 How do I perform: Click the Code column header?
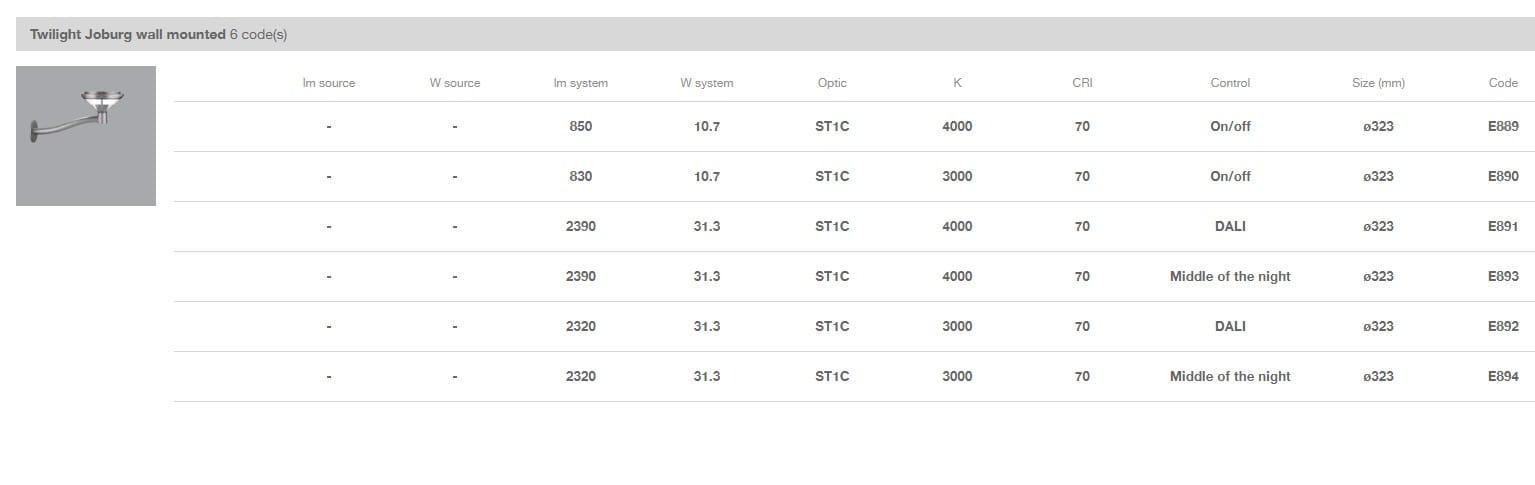(x=1502, y=83)
